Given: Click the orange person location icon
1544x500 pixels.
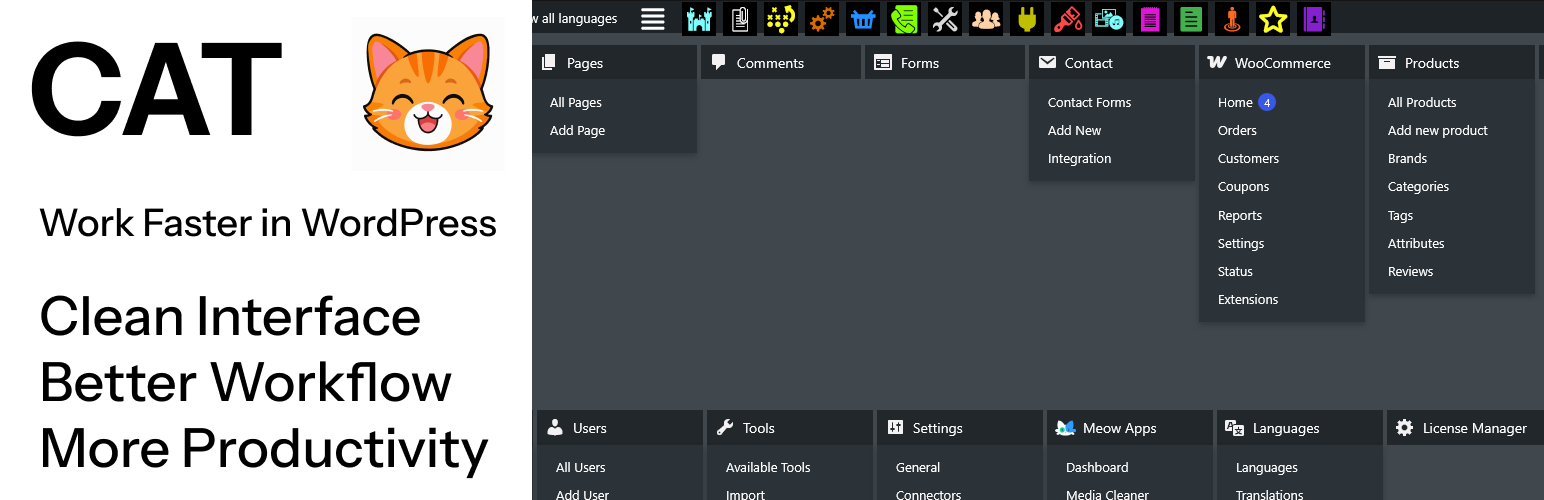Looking at the screenshot, I should pyautogui.click(x=1232, y=18).
